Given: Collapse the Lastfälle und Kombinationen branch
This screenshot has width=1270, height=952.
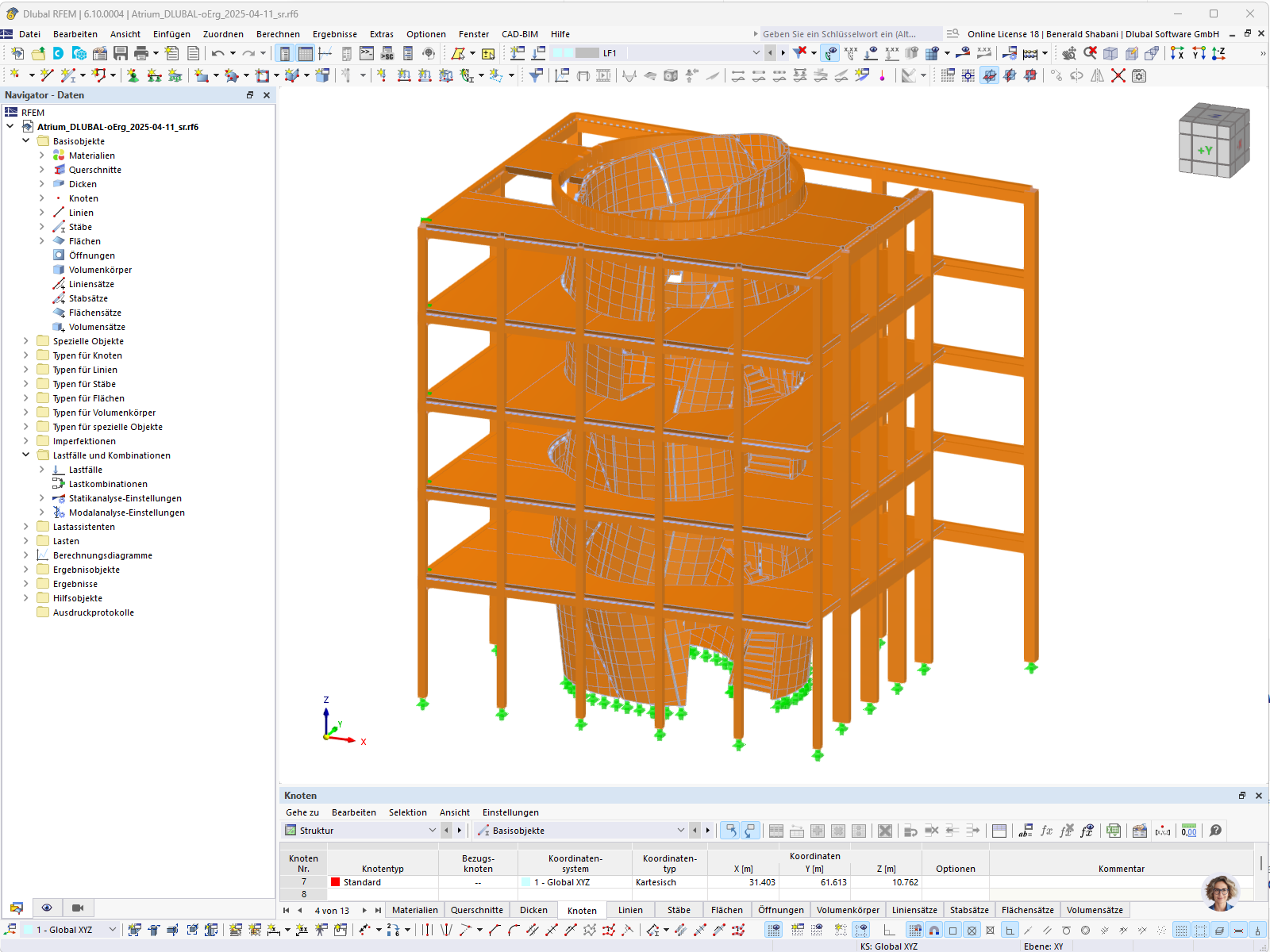Looking at the screenshot, I should [x=26, y=455].
